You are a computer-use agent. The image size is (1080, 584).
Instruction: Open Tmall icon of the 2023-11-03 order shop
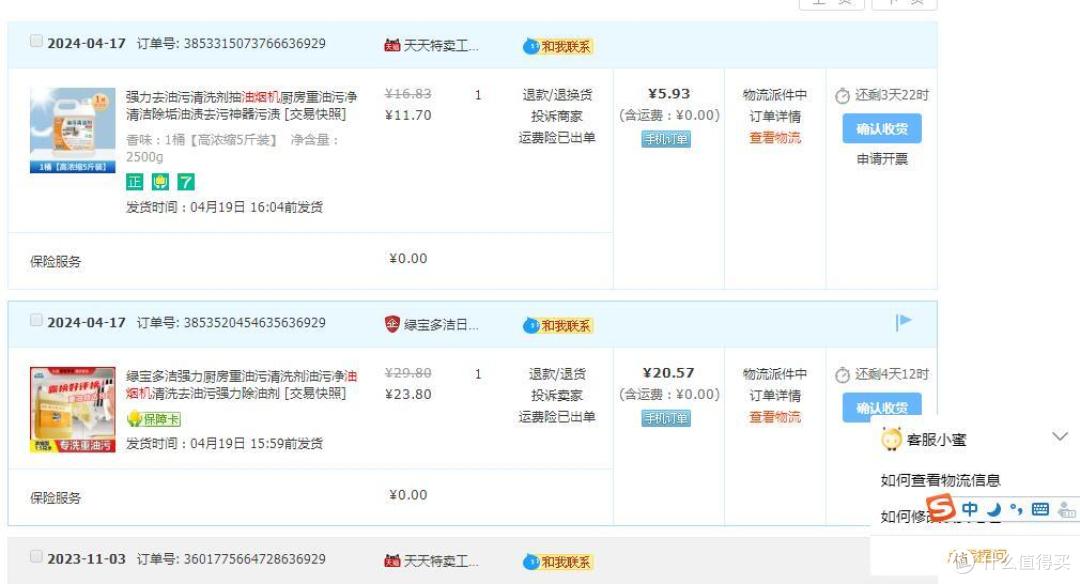click(x=392, y=561)
